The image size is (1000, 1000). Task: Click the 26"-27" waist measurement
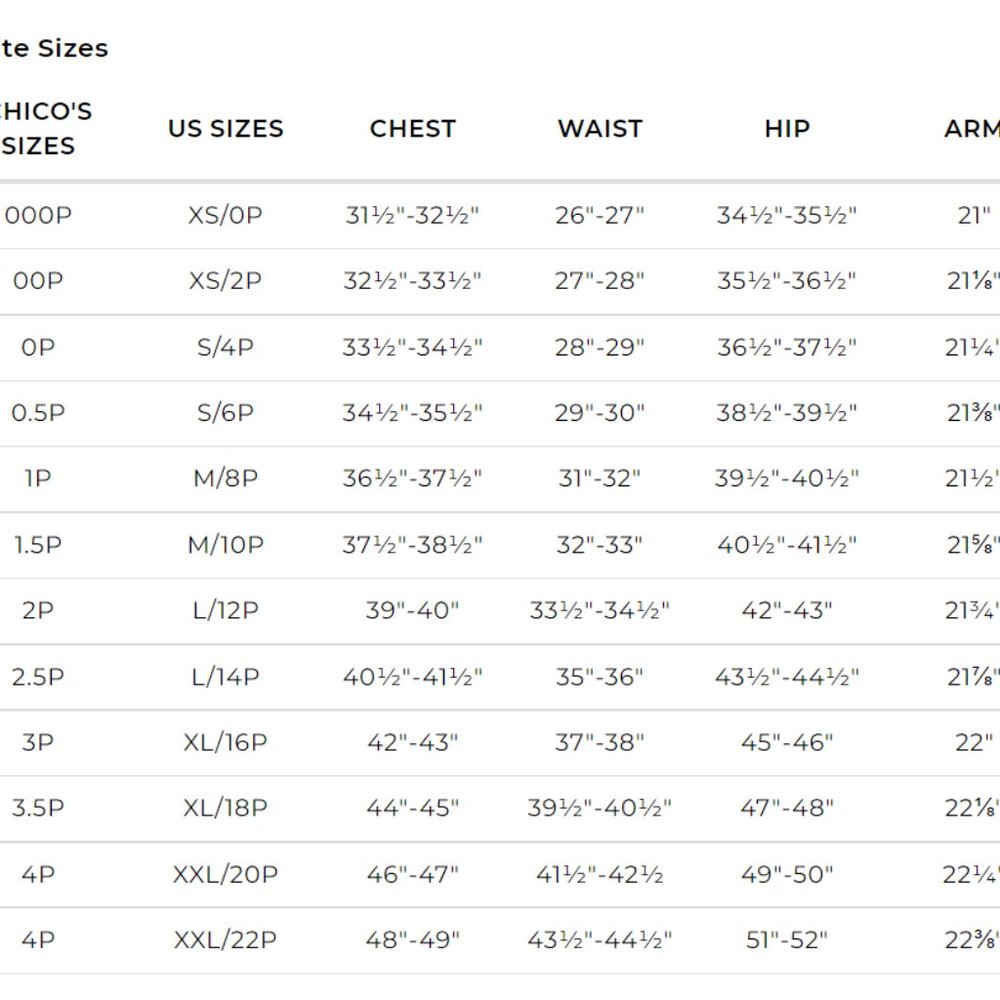tap(600, 215)
